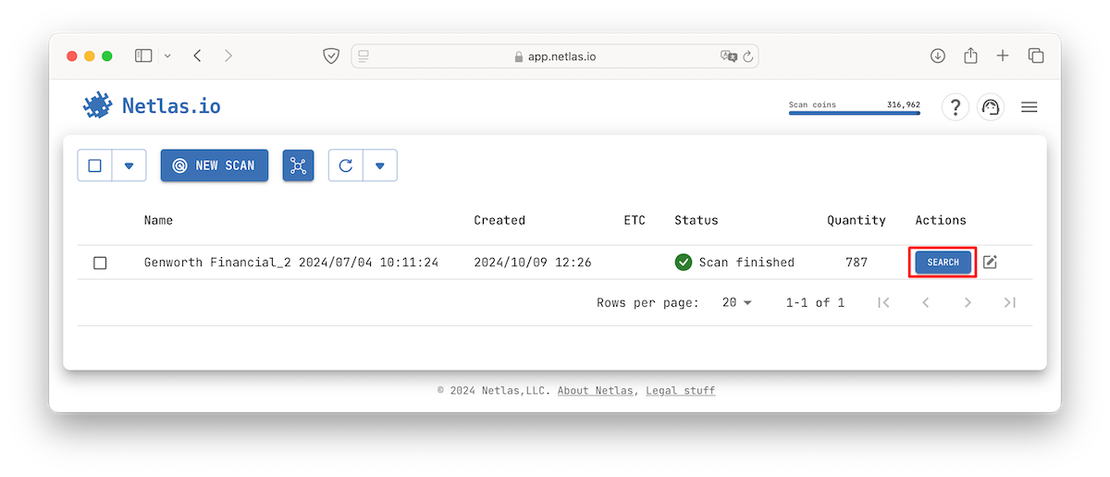Screen dimensions: 1110x477
Task: Click the Safari downloads icon
Action: [937, 56]
